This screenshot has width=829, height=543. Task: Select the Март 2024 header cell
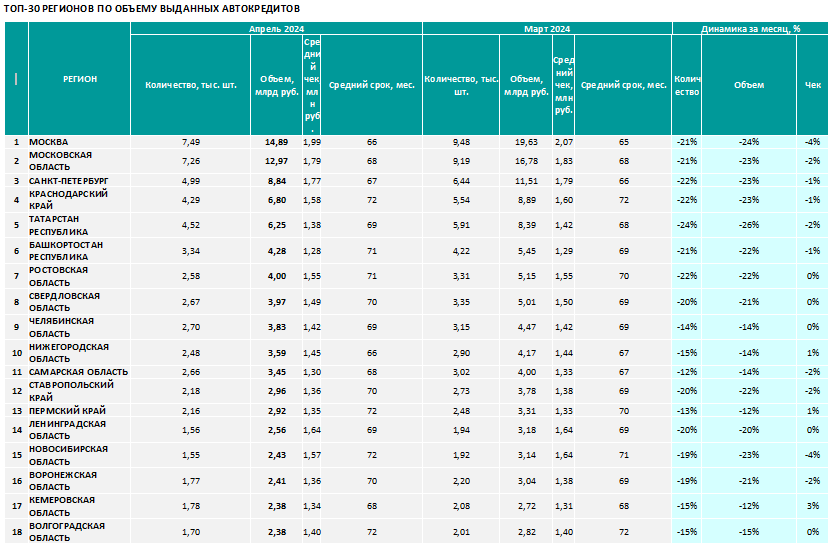coord(547,29)
